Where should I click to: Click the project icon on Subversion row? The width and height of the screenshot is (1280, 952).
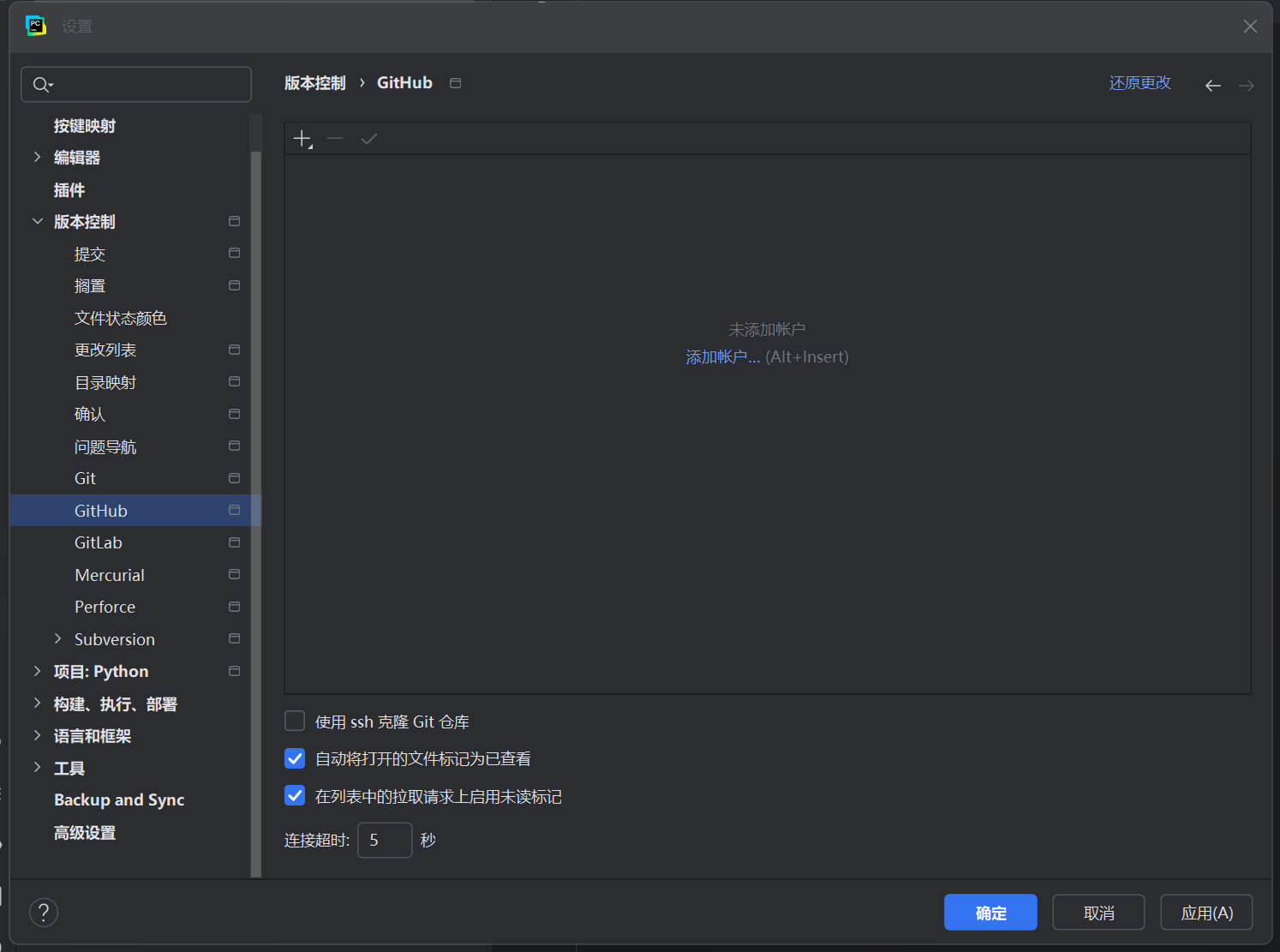click(x=235, y=638)
